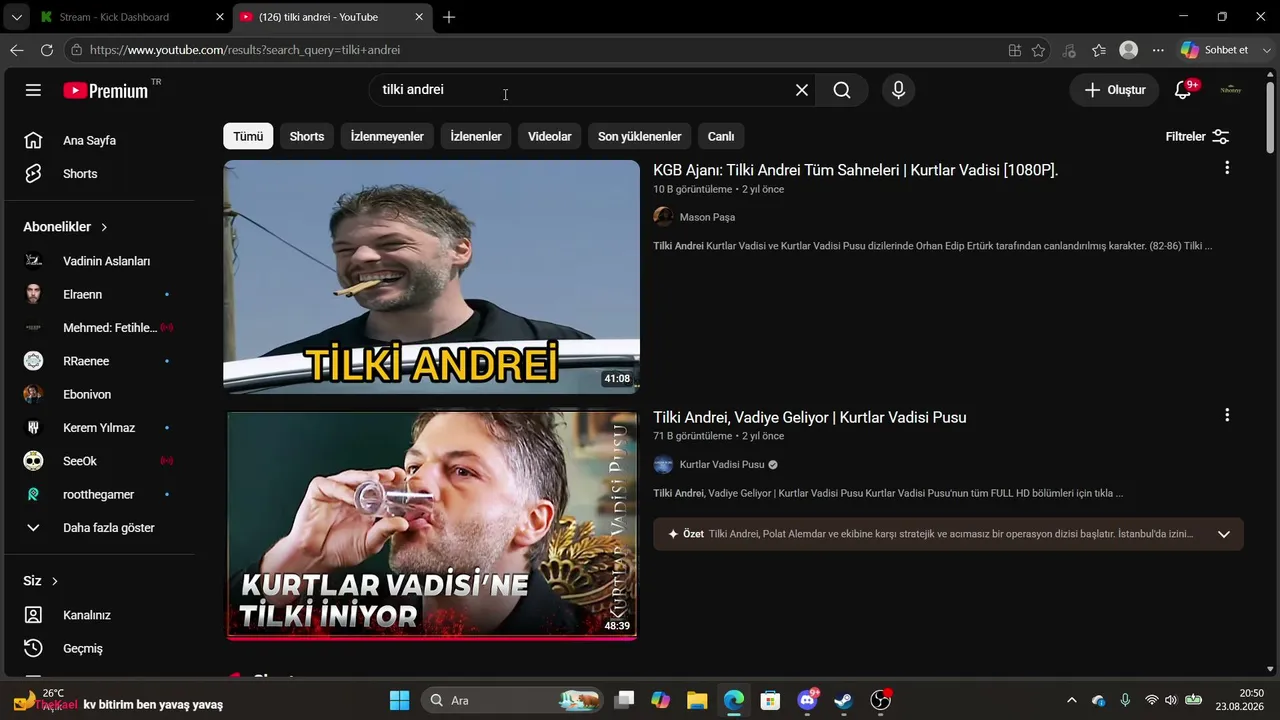
Task: Open the Mason Paşa channel link
Action: [x=707, y=217]
